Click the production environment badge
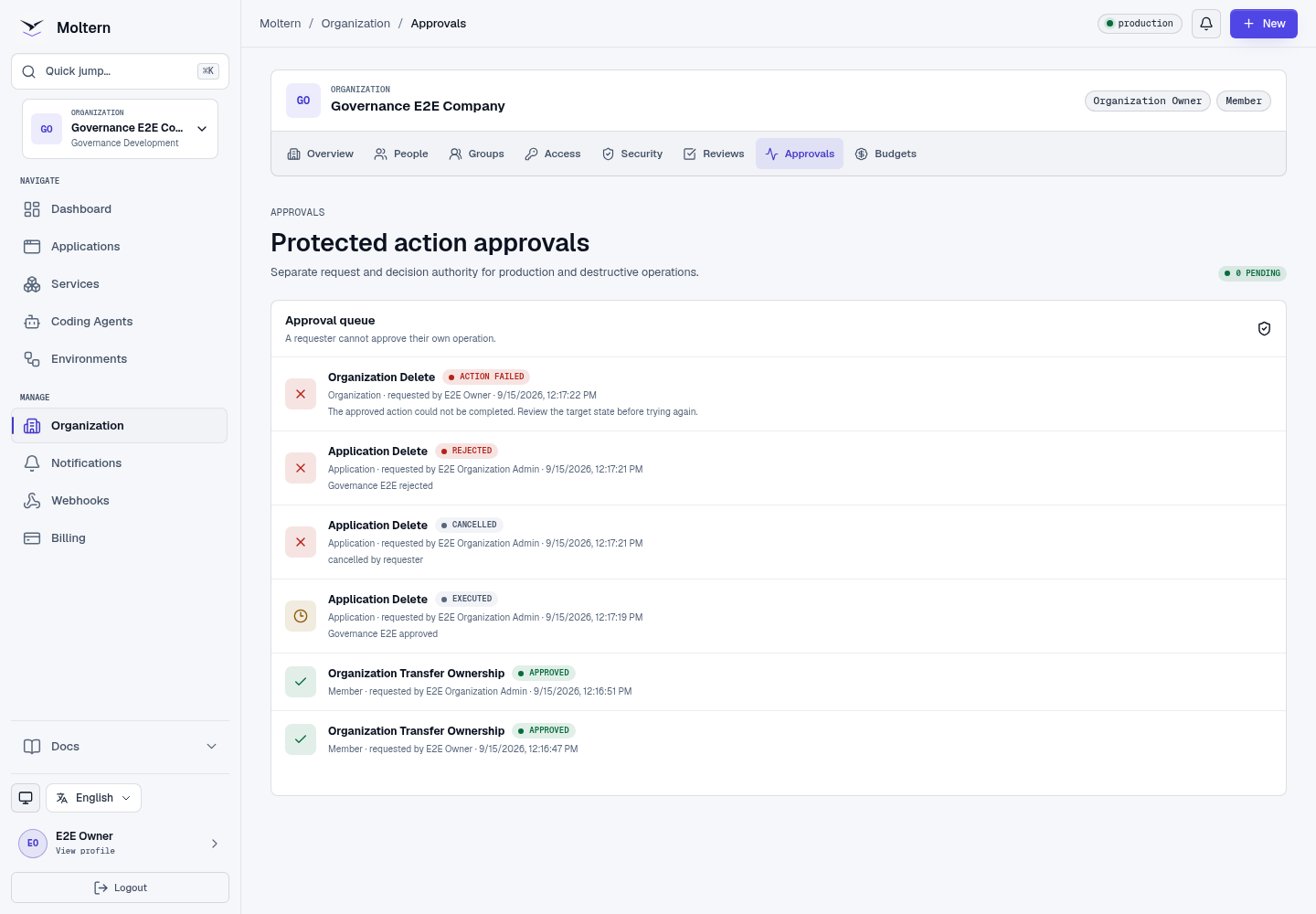1316x914 pixels. click(1140, 24)
